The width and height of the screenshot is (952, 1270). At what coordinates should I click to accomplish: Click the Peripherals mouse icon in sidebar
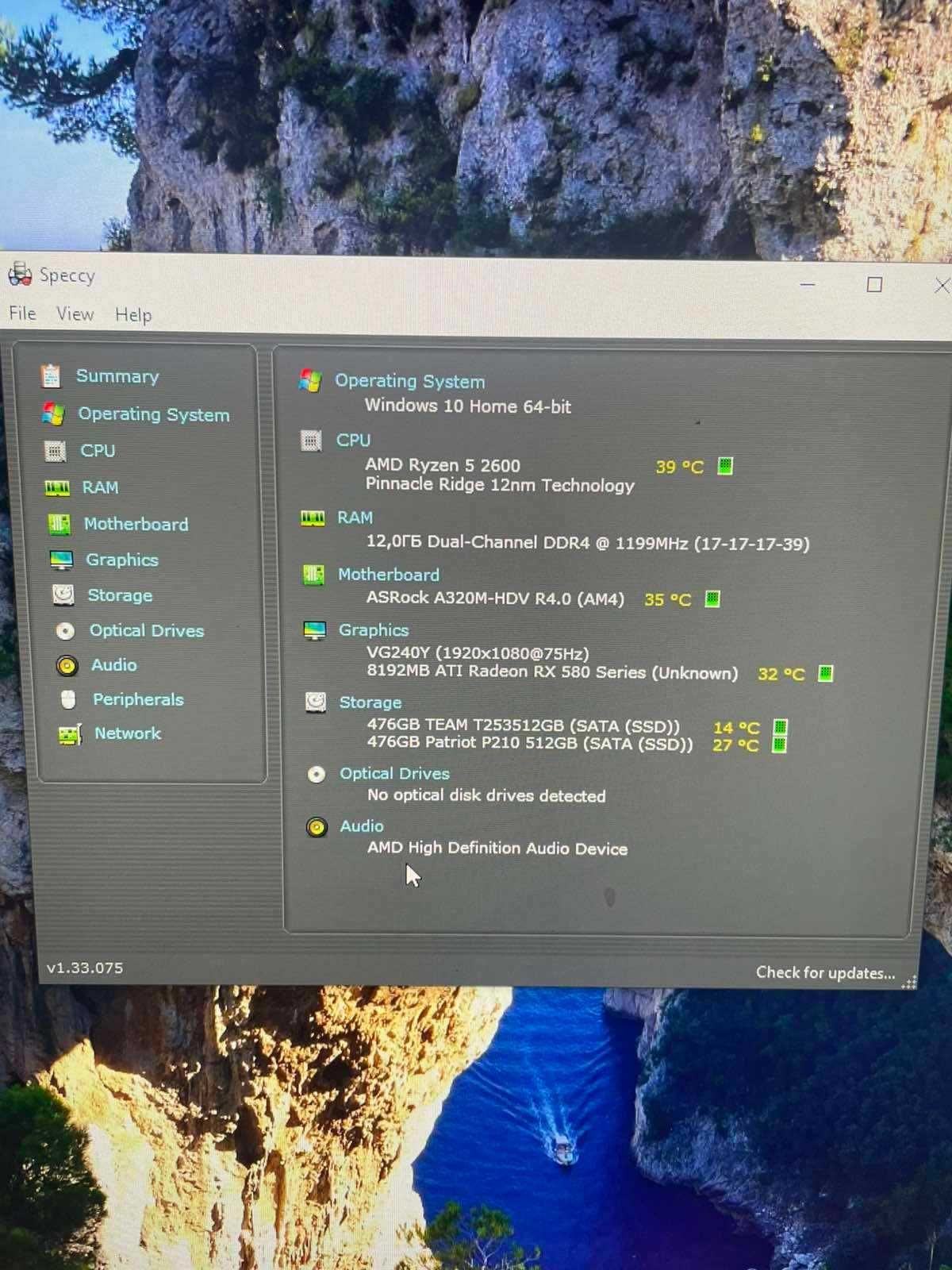(69, 699)
